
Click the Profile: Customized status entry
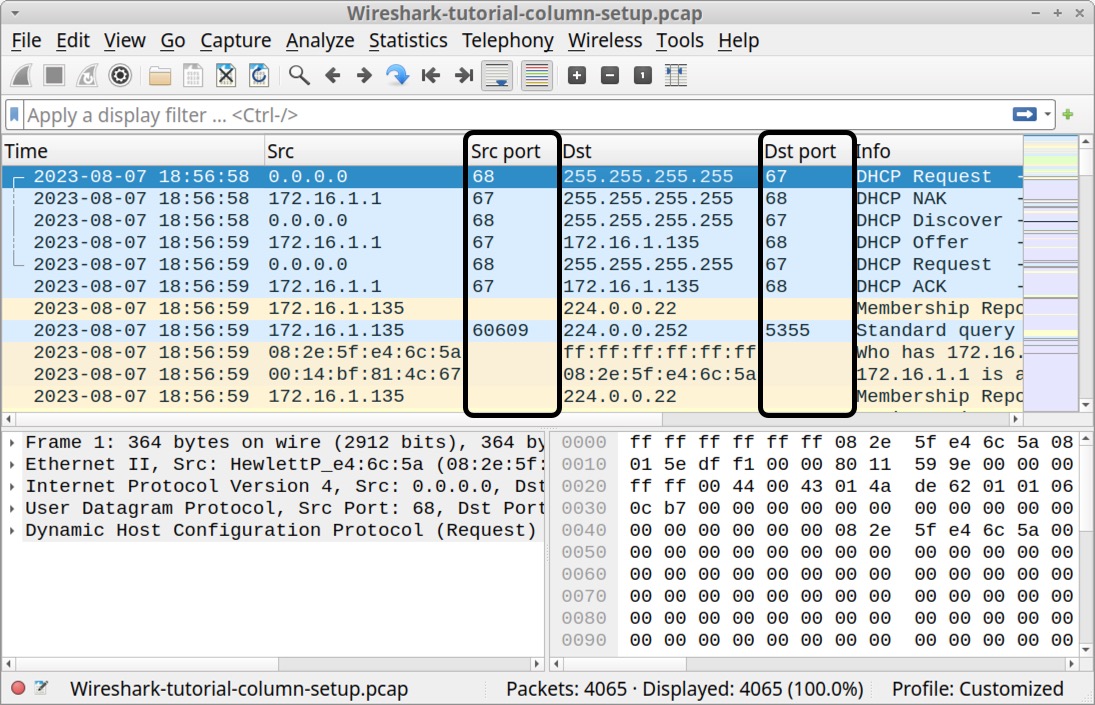(977, 689)
